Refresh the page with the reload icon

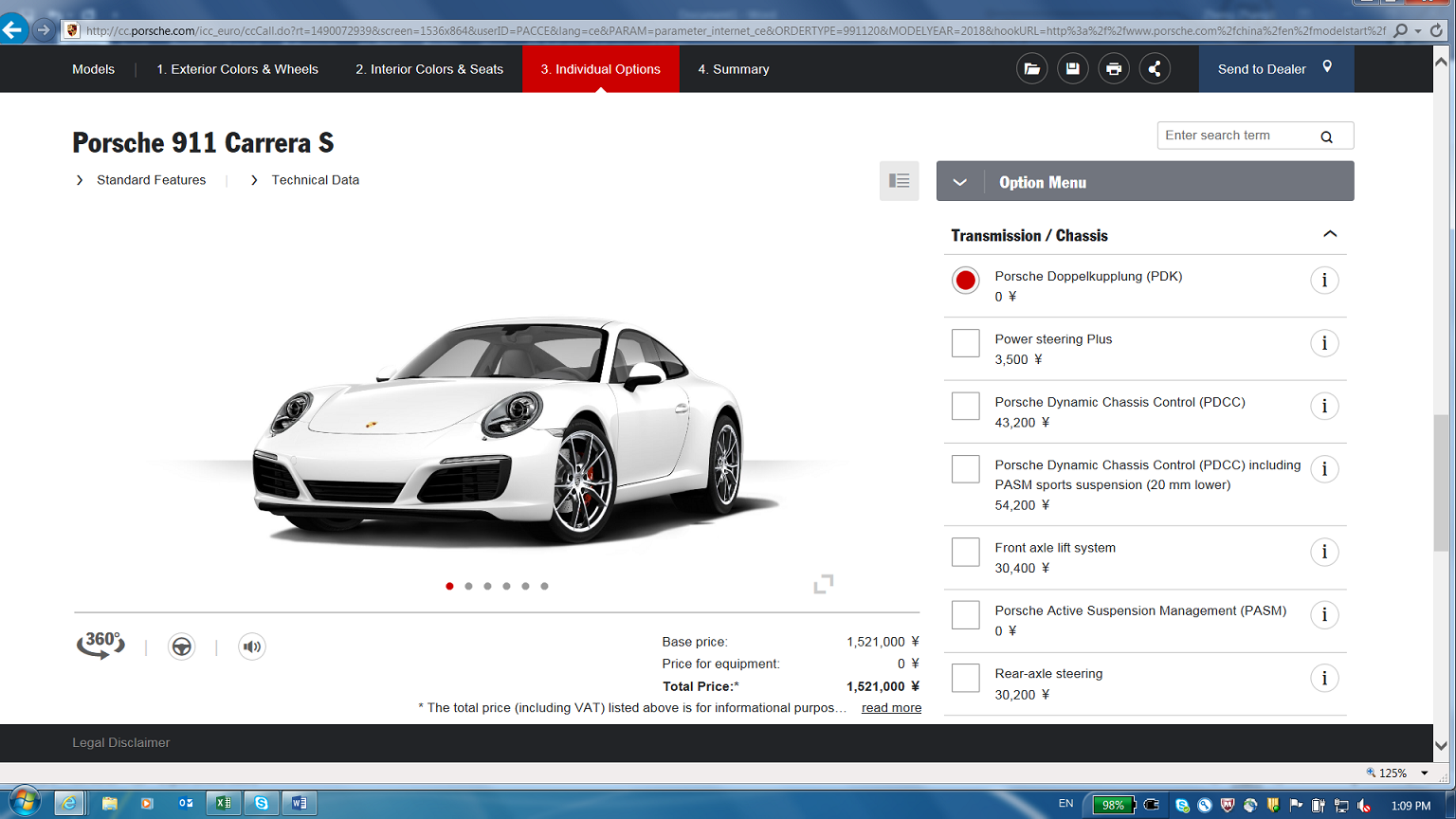(1437, 30)
